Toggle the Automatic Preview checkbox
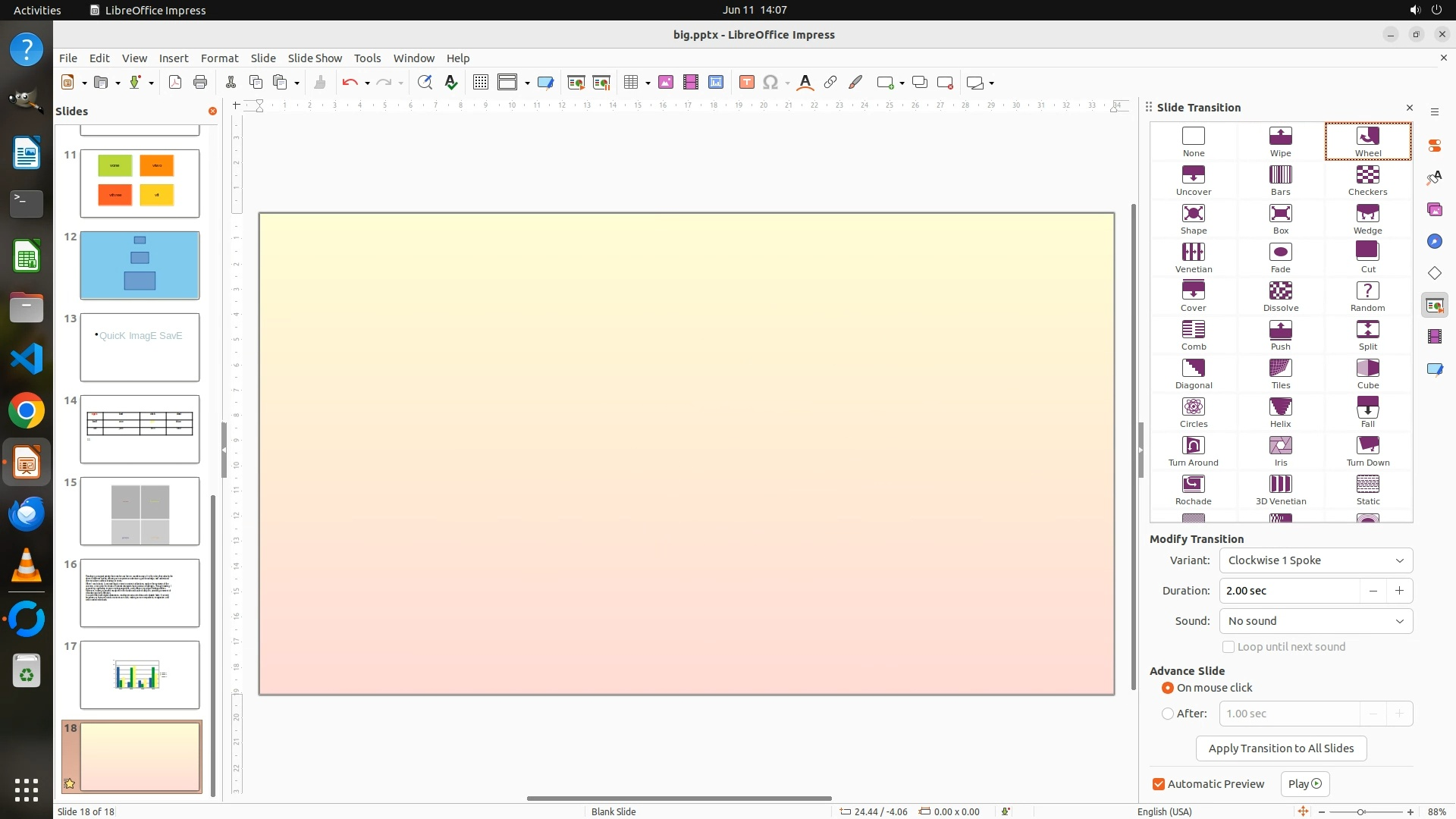This screenshot has width=1456, height=819. pyautogui.click(x=1159, y=784)
